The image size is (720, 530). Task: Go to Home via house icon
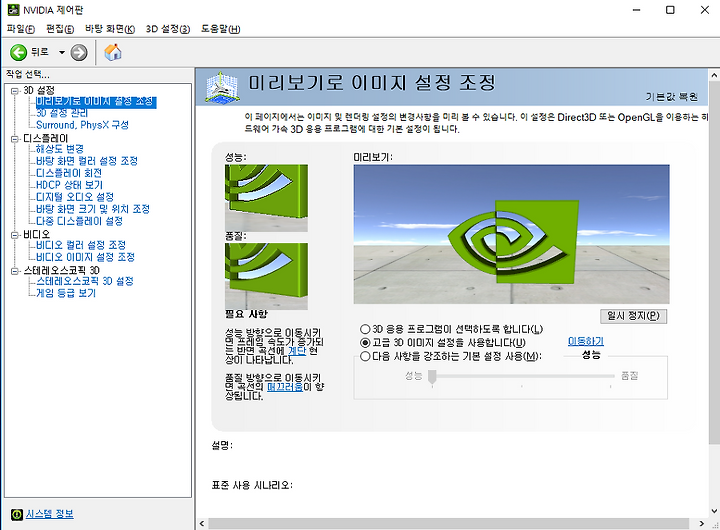pyautogui.click(x=112, y=52)
